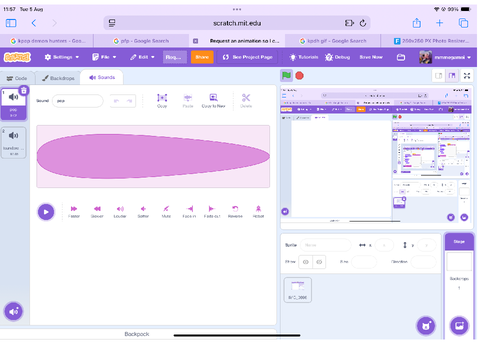Open the Choose a Sound button
The width and height of the screenshot is (480, 360).
tap(14, 311)
